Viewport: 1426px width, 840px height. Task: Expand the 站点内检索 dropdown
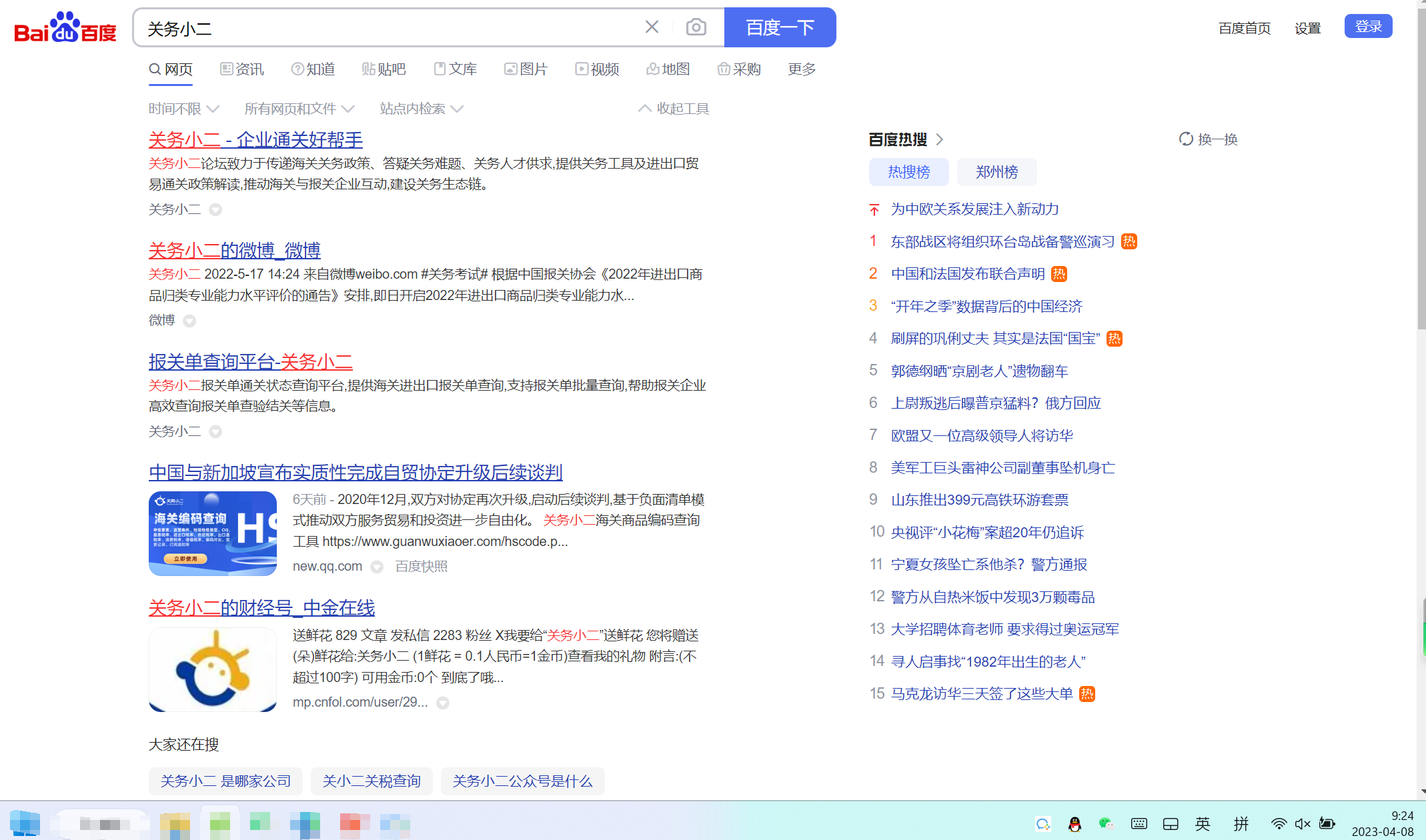[421, 109]
